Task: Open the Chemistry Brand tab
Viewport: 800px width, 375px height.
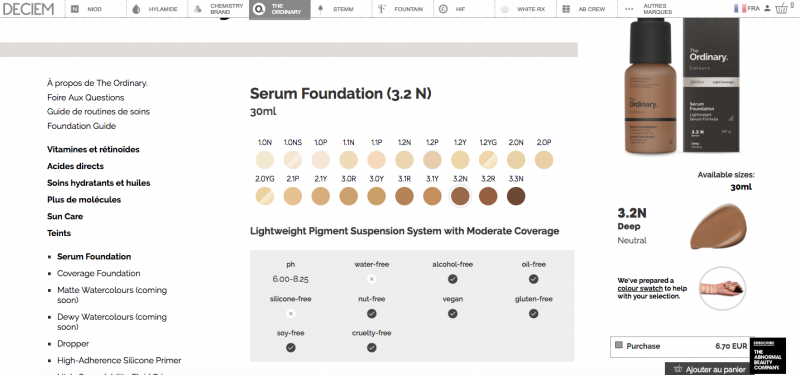Action: point(218,9)
